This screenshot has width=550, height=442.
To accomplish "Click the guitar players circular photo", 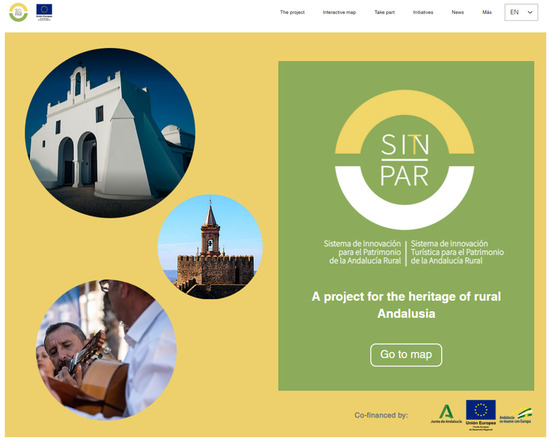I will coord(106,349).
